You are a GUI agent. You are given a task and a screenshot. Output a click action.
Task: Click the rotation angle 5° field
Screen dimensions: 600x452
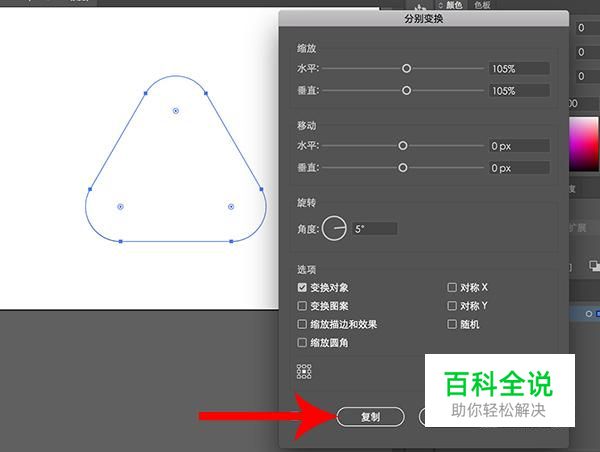pos(375,229)
